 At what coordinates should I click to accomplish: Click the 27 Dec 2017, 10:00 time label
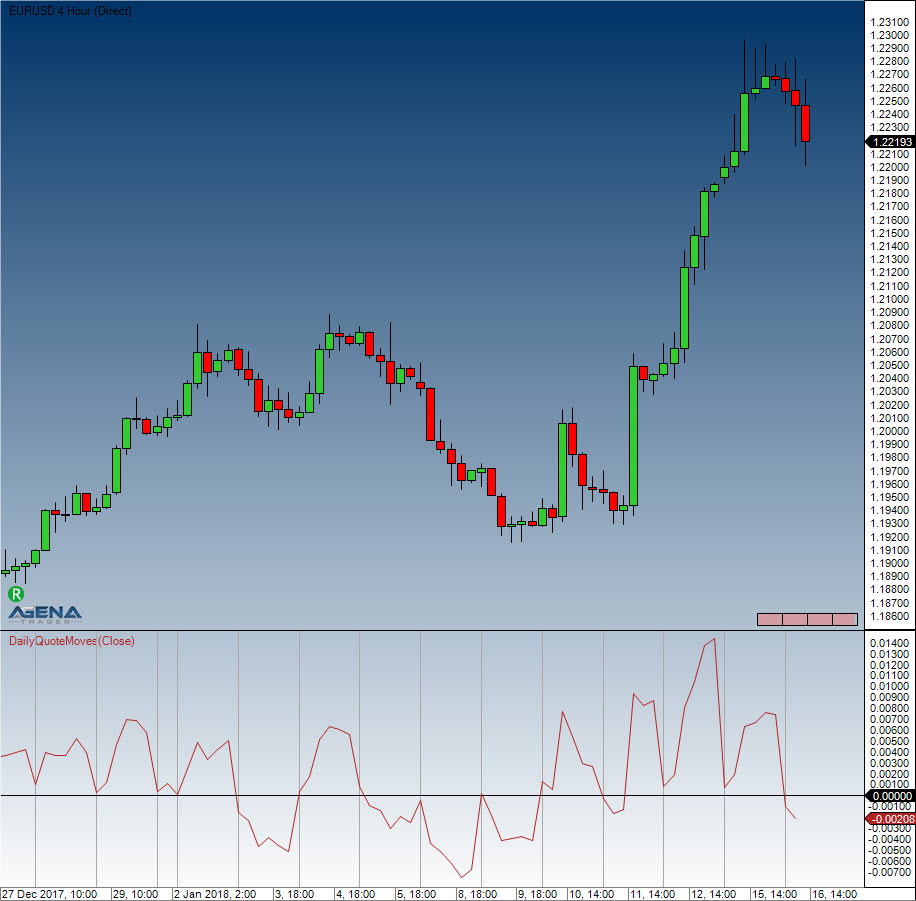50,893
